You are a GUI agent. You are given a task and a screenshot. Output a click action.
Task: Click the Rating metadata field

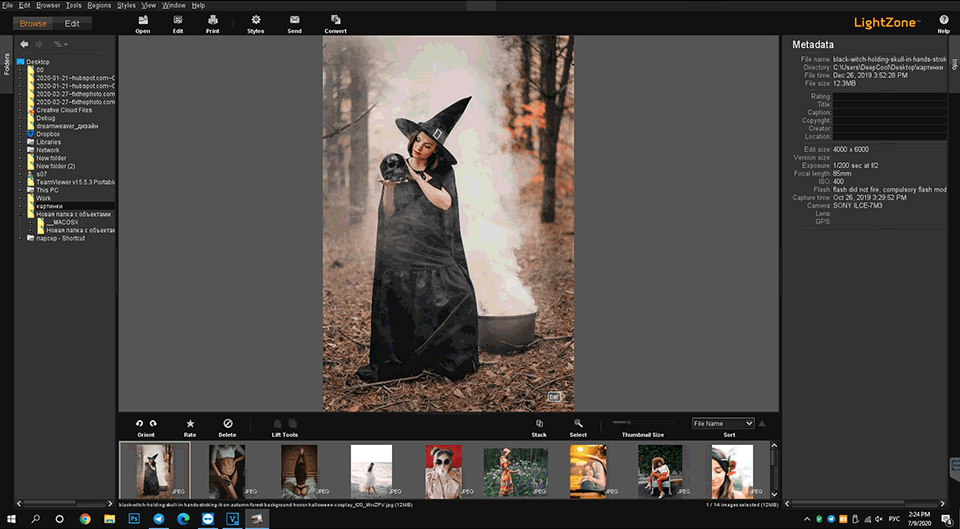click(890, 97)
